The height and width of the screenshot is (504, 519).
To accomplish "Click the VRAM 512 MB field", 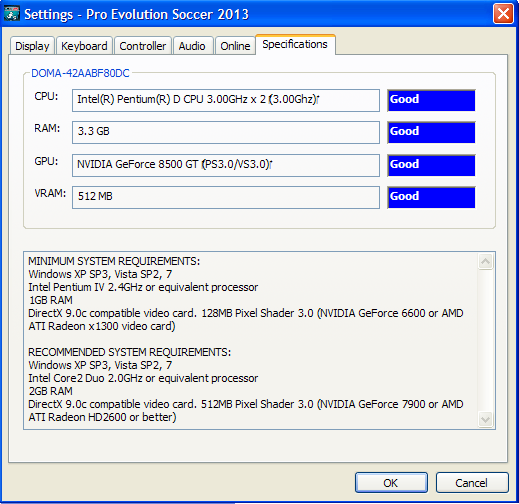I will pos(226,197).
